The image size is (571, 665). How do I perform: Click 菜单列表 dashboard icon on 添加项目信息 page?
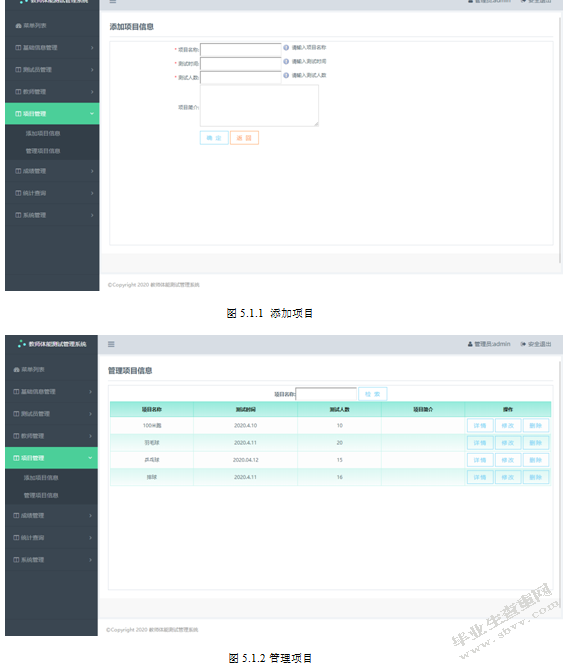18,25
